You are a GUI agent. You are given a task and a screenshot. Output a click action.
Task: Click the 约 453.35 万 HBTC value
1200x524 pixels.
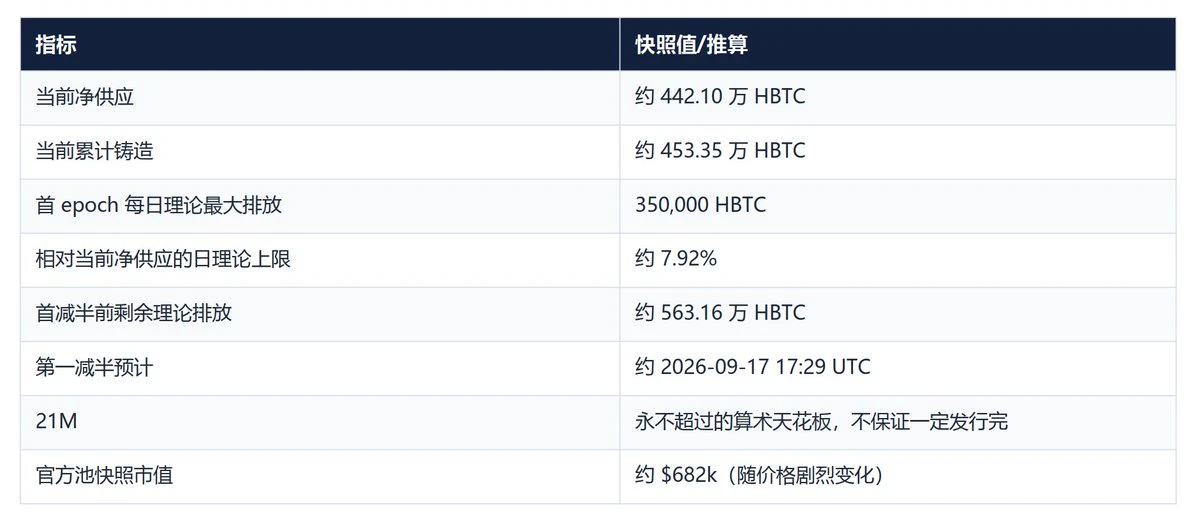pos(720,151)
